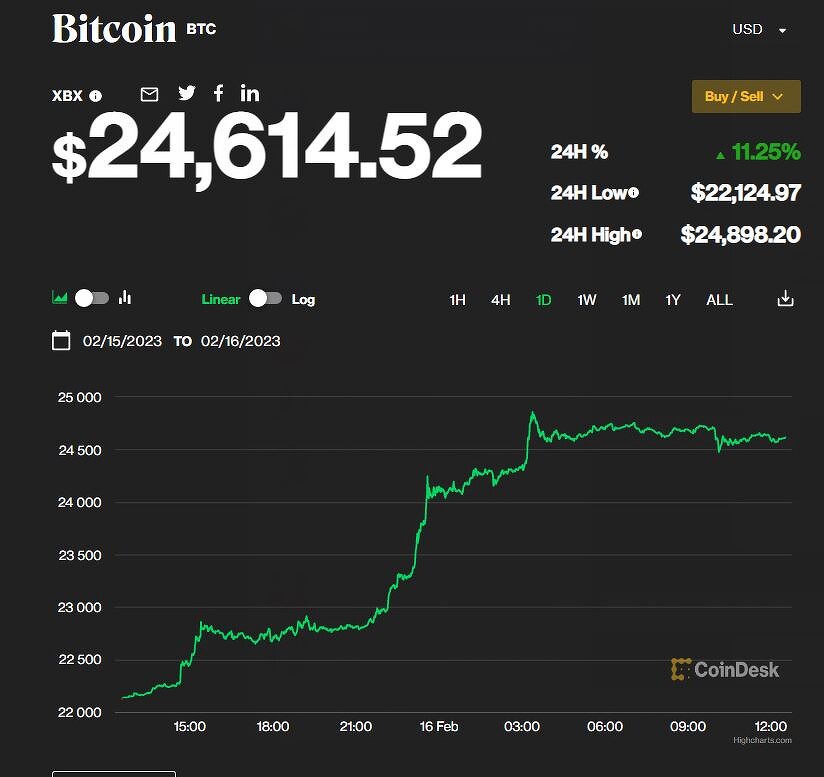Click the 24H High info icon
Screen dimensions: 824x777
[637, 235]
